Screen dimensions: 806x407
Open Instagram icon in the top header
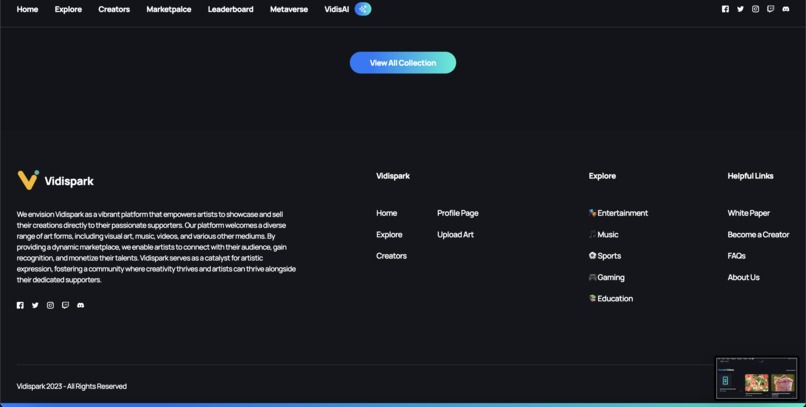point(755,9)
